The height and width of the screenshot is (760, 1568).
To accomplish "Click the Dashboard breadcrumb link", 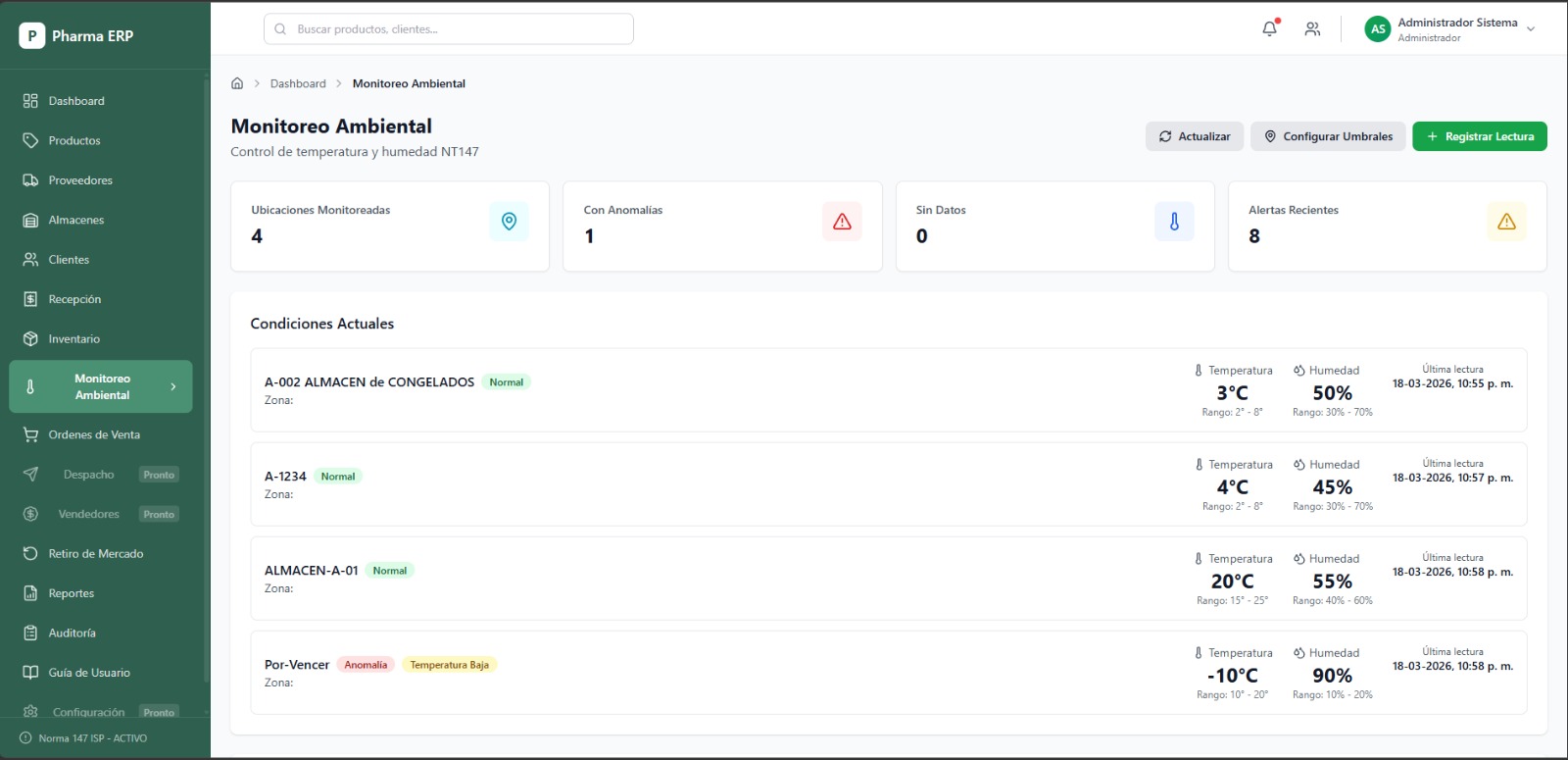I will (x=298, y=83).
